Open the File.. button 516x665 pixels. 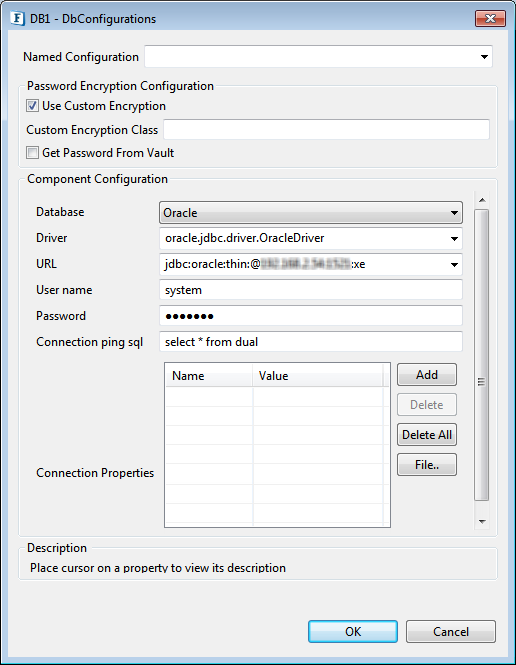(x=427, y=465)
